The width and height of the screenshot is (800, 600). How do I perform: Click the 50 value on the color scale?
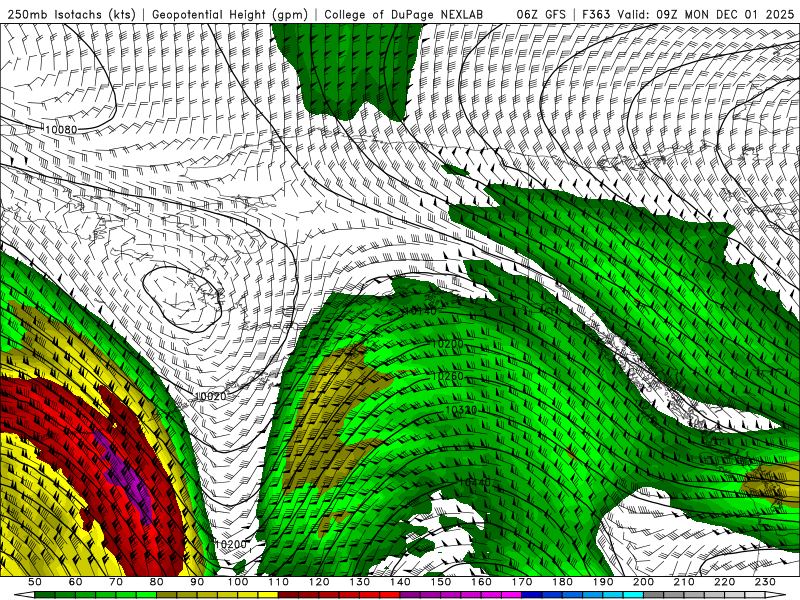point(35,582)
